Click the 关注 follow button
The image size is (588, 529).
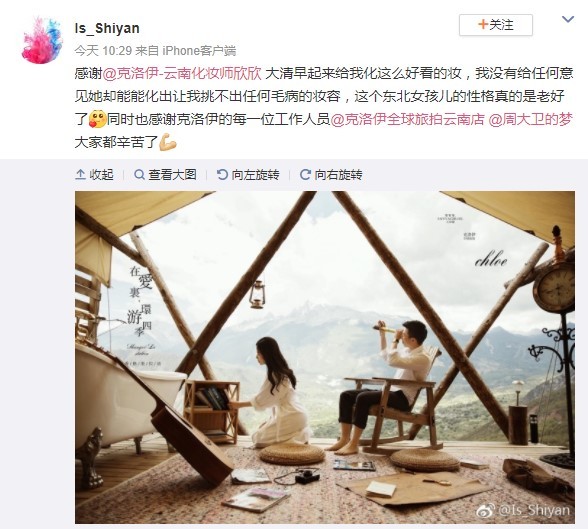[496, 25]
